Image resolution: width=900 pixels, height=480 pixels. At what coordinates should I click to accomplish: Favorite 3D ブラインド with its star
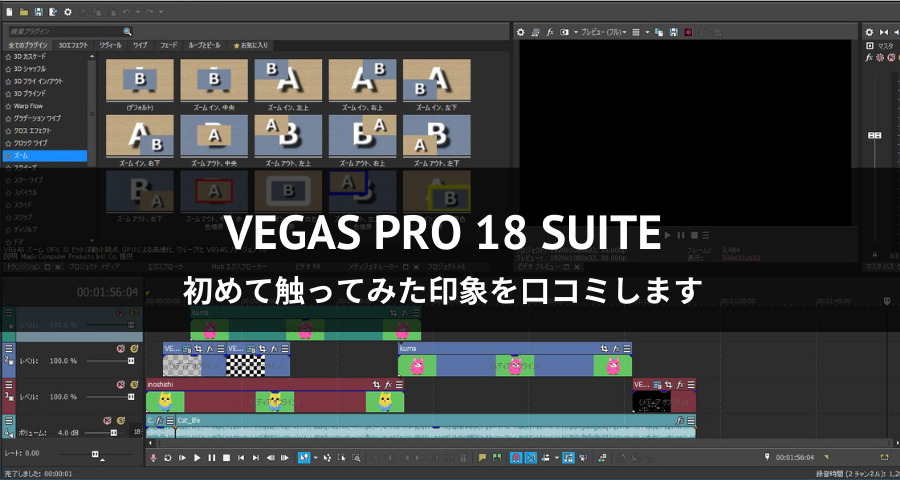[8, 94]
